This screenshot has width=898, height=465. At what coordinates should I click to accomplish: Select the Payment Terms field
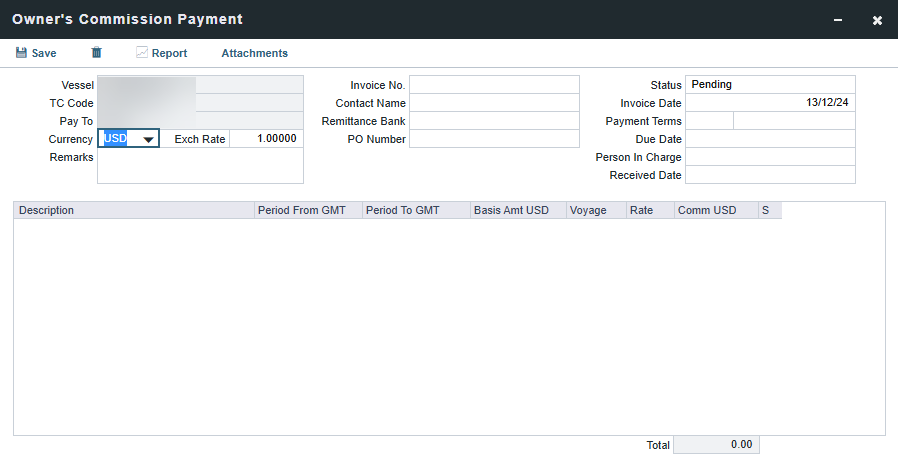pos(710,121)
